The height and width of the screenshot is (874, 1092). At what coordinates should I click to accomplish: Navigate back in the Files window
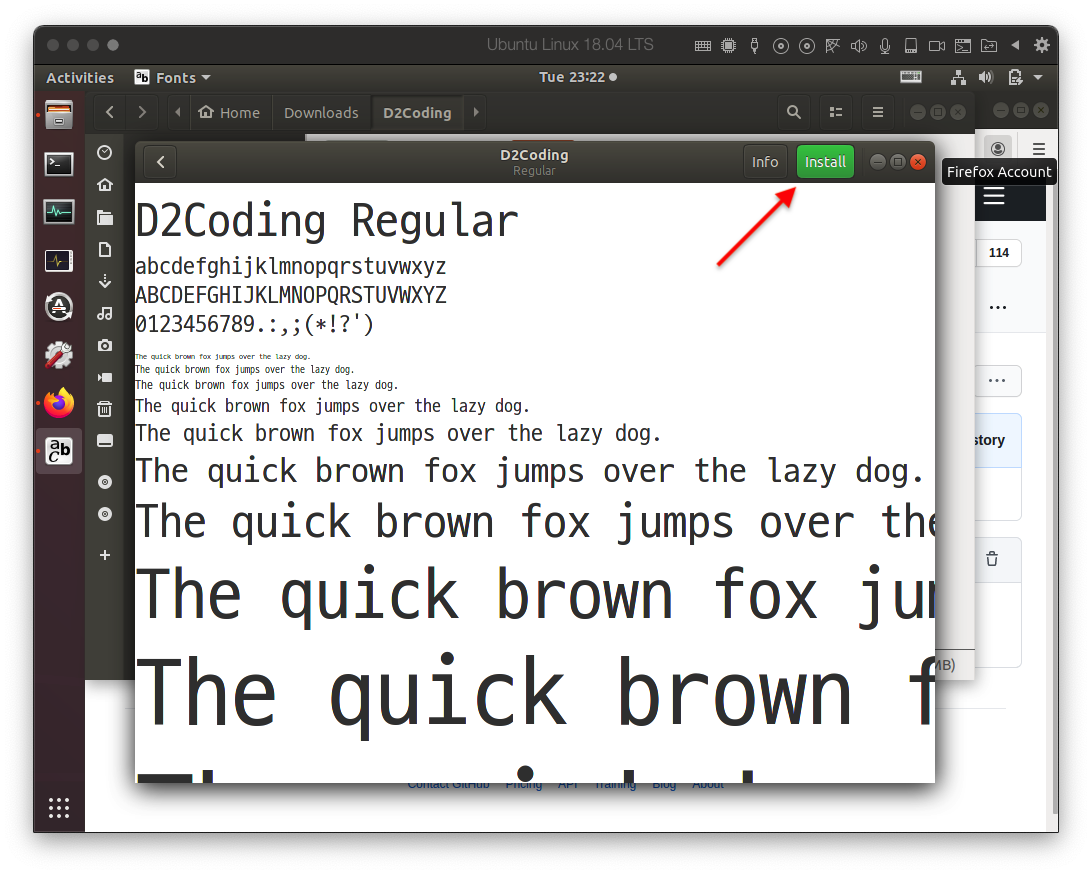(x=109, y=112)
